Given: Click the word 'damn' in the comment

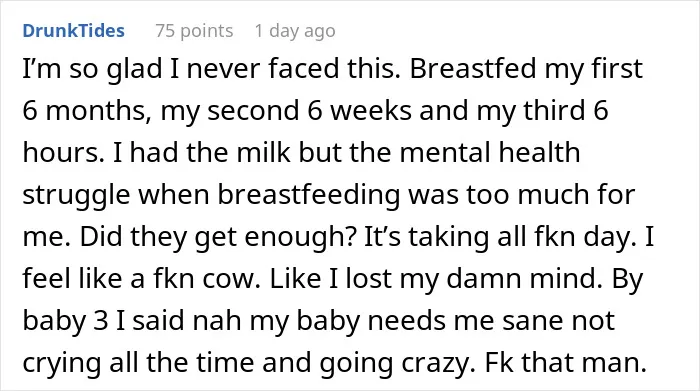Looking at the screenshot, I should 484,278.
